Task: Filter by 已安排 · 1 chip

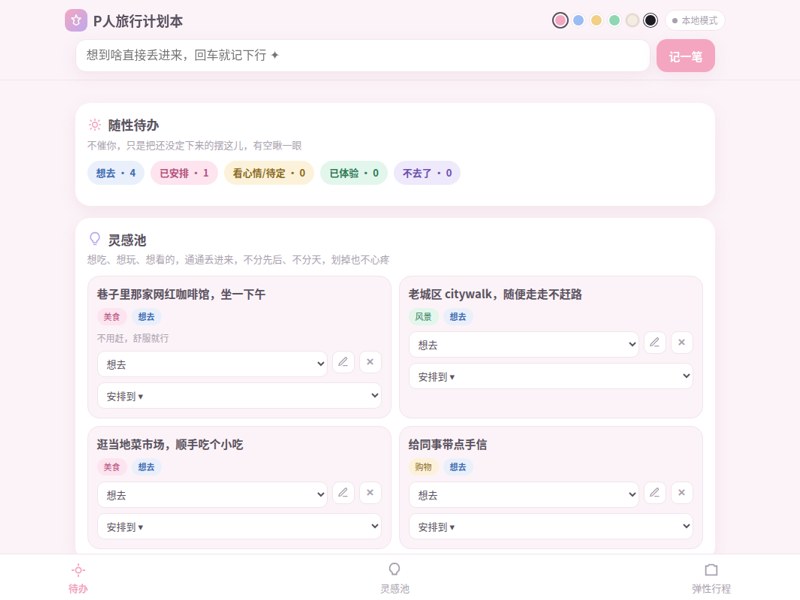Action: click(x=184, y=173)
